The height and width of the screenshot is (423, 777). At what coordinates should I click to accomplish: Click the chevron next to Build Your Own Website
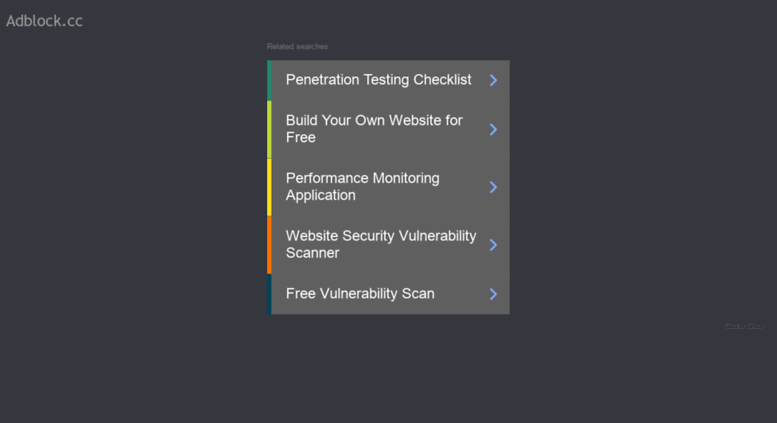pyautogui.click(x=493, y=129)
